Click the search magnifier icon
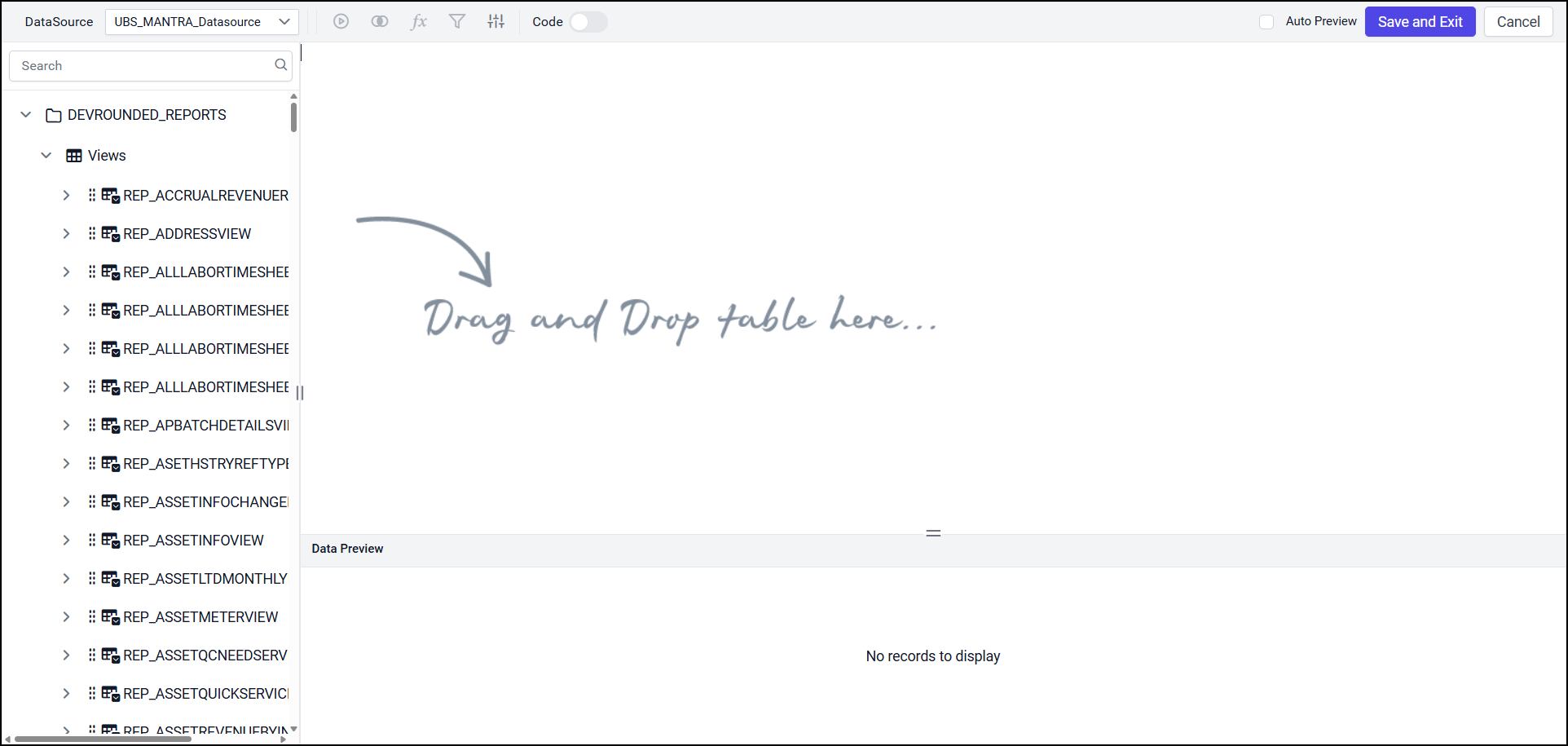Image resolution: width=1568 pixels, height=746 pixels. (281, 65)
